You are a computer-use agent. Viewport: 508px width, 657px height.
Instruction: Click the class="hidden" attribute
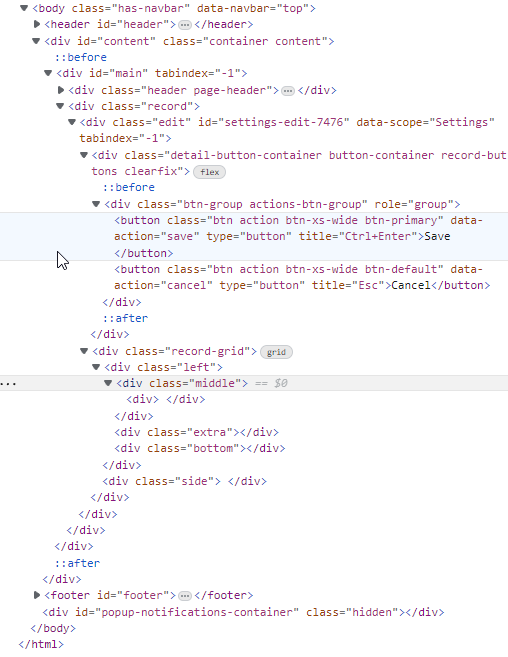click(352, 612)
